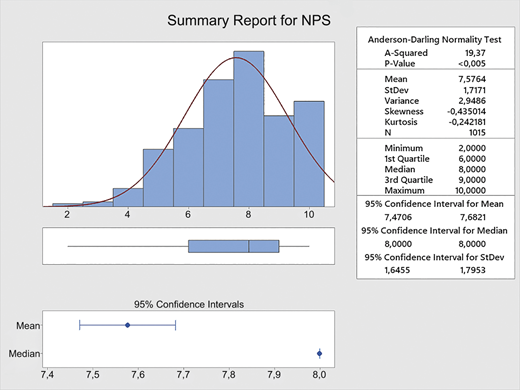520x390 pixels.
Task: Click the Kurtosis value -0,242181
Action: (x=467, y=122)
